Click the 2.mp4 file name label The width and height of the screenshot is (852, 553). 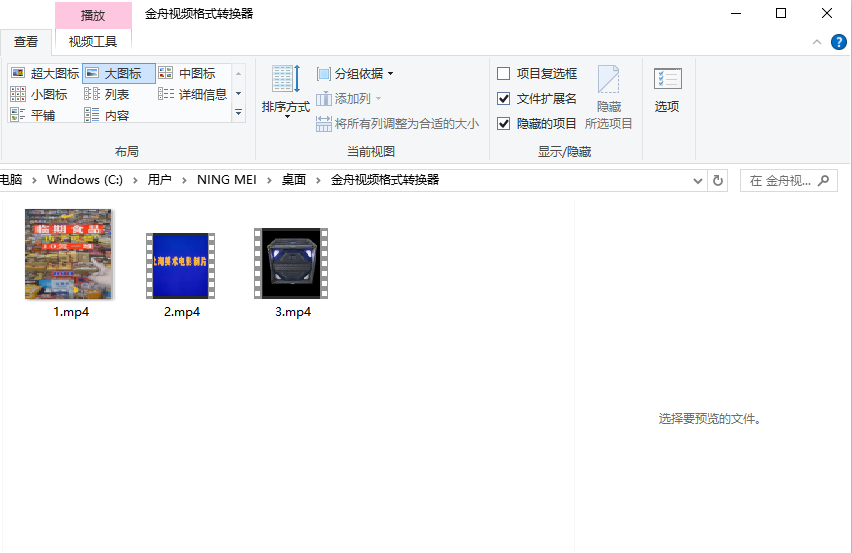182,312
